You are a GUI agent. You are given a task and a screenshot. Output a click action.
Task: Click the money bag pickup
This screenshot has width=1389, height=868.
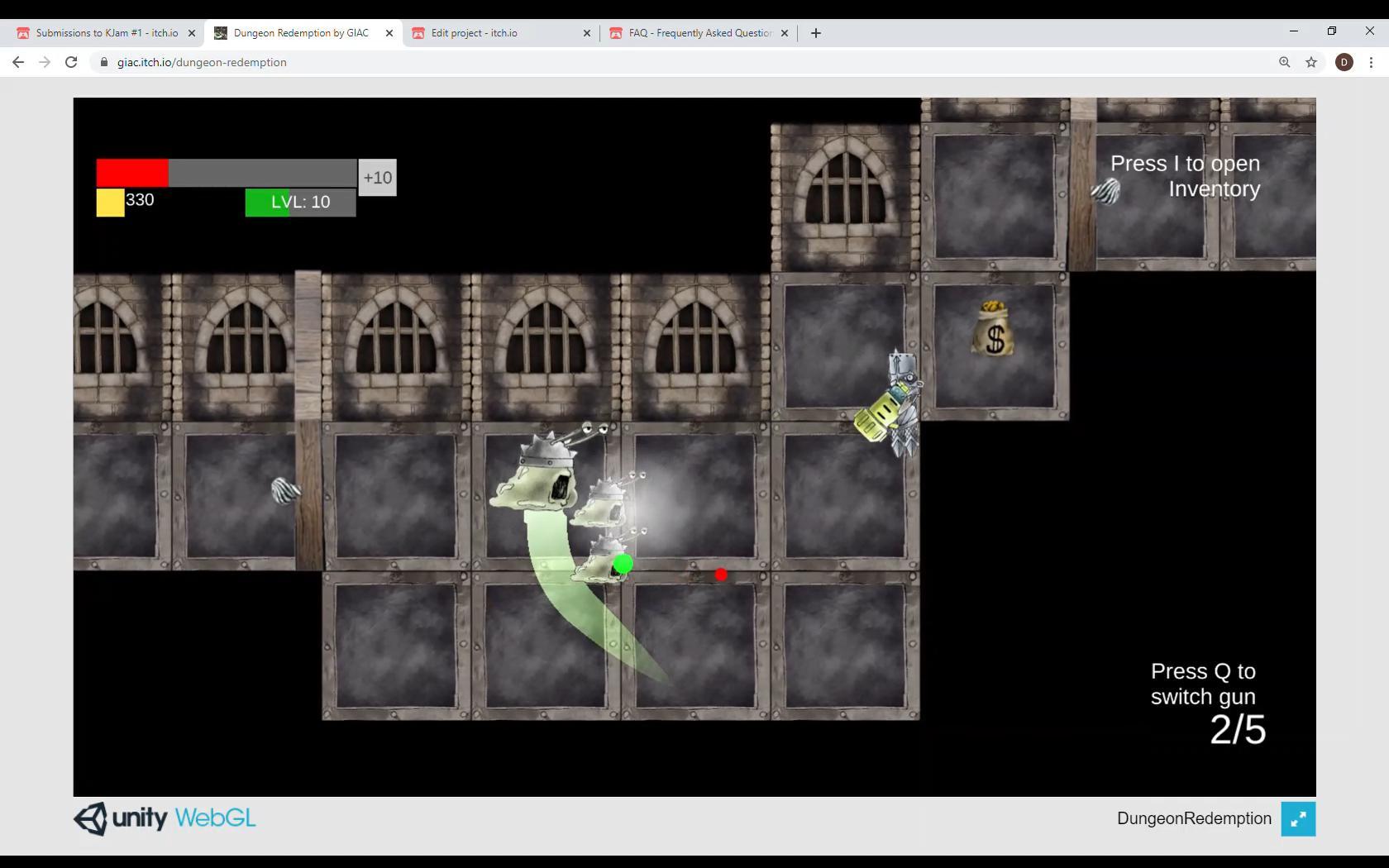pos(994,329)
